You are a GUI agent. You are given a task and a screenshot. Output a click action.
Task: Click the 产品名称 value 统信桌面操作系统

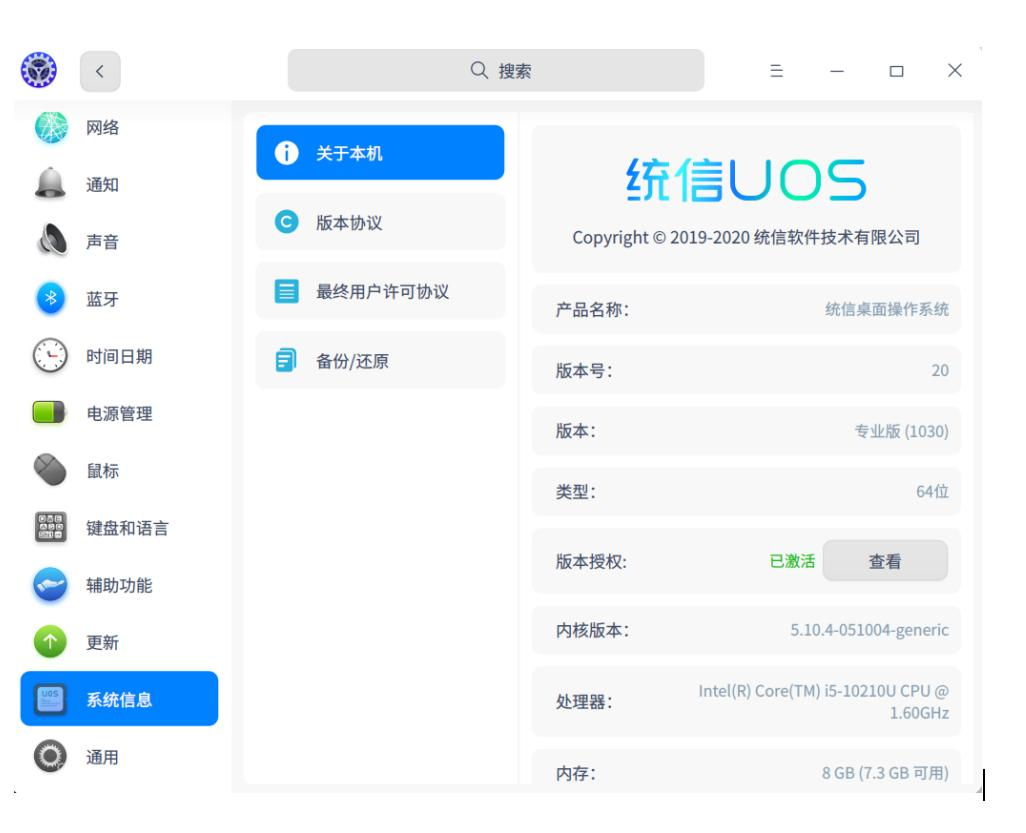click(887, 310)
